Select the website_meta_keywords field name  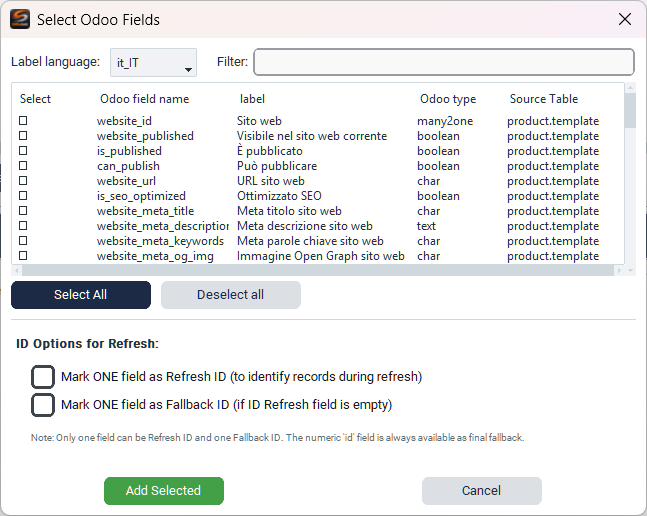[160, 241]
